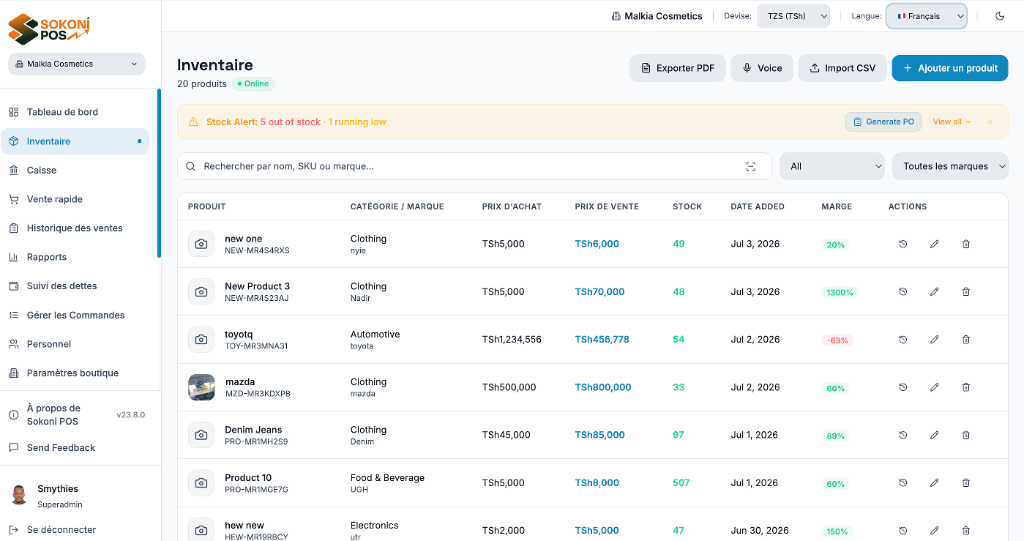This screenshot has height=541, width=1024.
Task: Open the Langue Français dropdown
Action: click(x=926, y=16)
